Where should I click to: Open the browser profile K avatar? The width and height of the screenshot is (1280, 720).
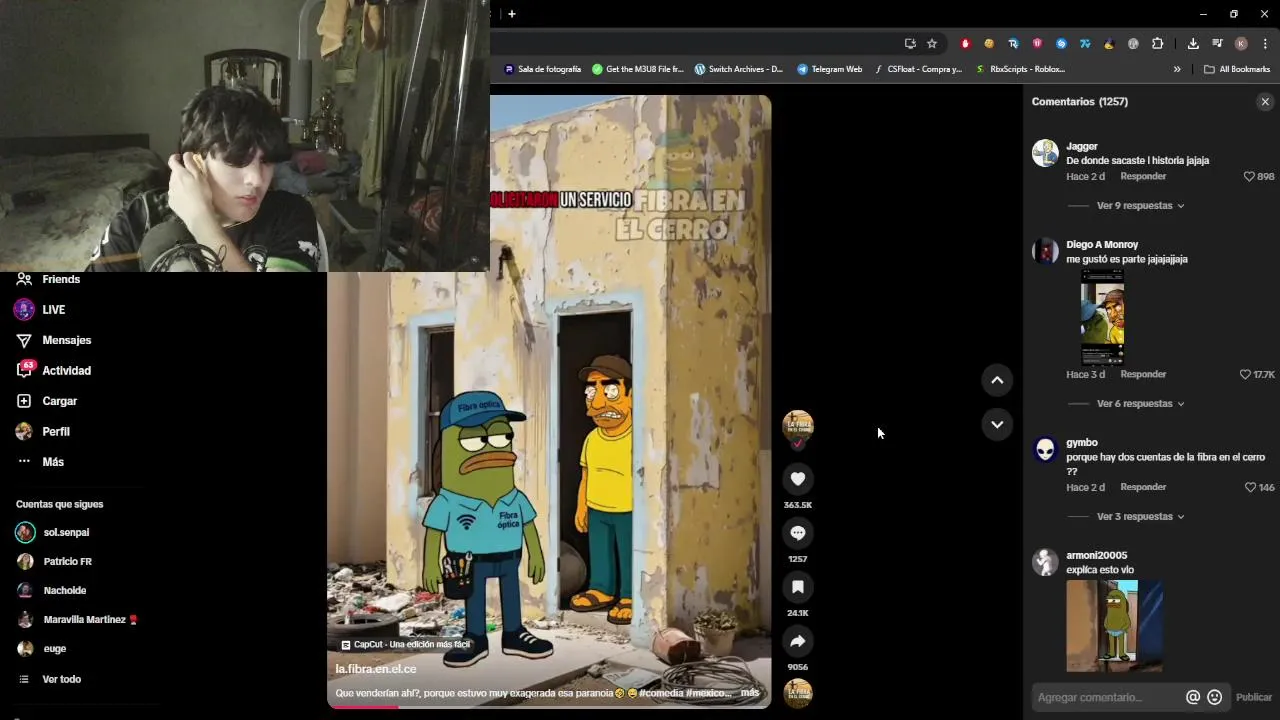1241,44
